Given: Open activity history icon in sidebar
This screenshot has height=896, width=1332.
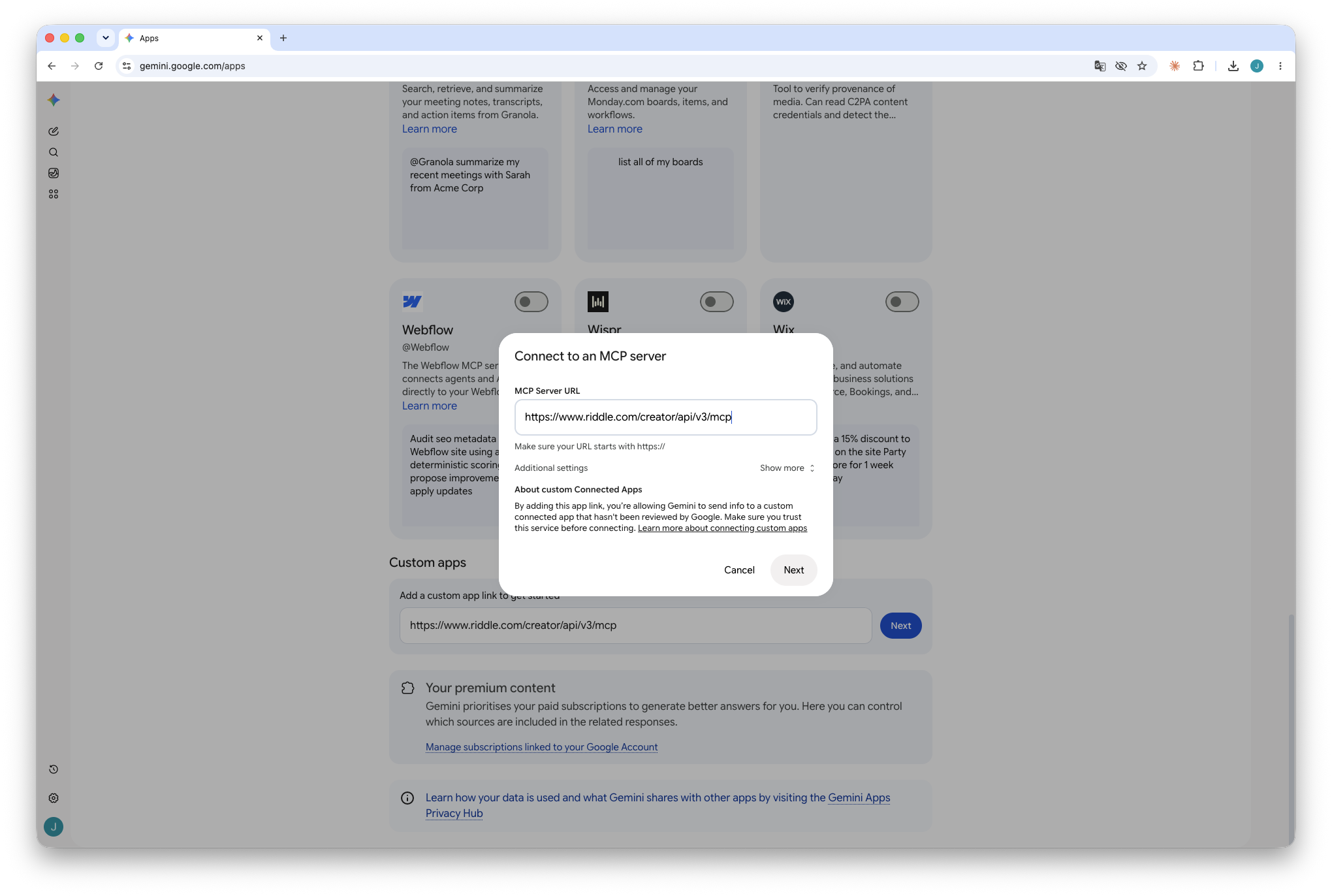Looking at the screenshot, I should (54, 769).
